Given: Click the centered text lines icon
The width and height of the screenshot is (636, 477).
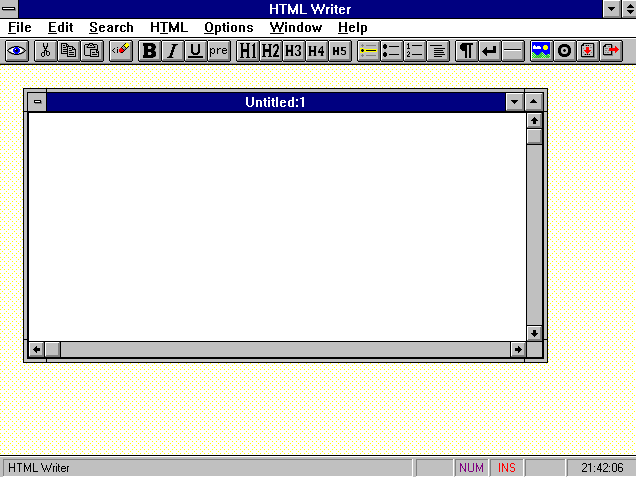Looking at the screenshot, I should tap(438, 51).
